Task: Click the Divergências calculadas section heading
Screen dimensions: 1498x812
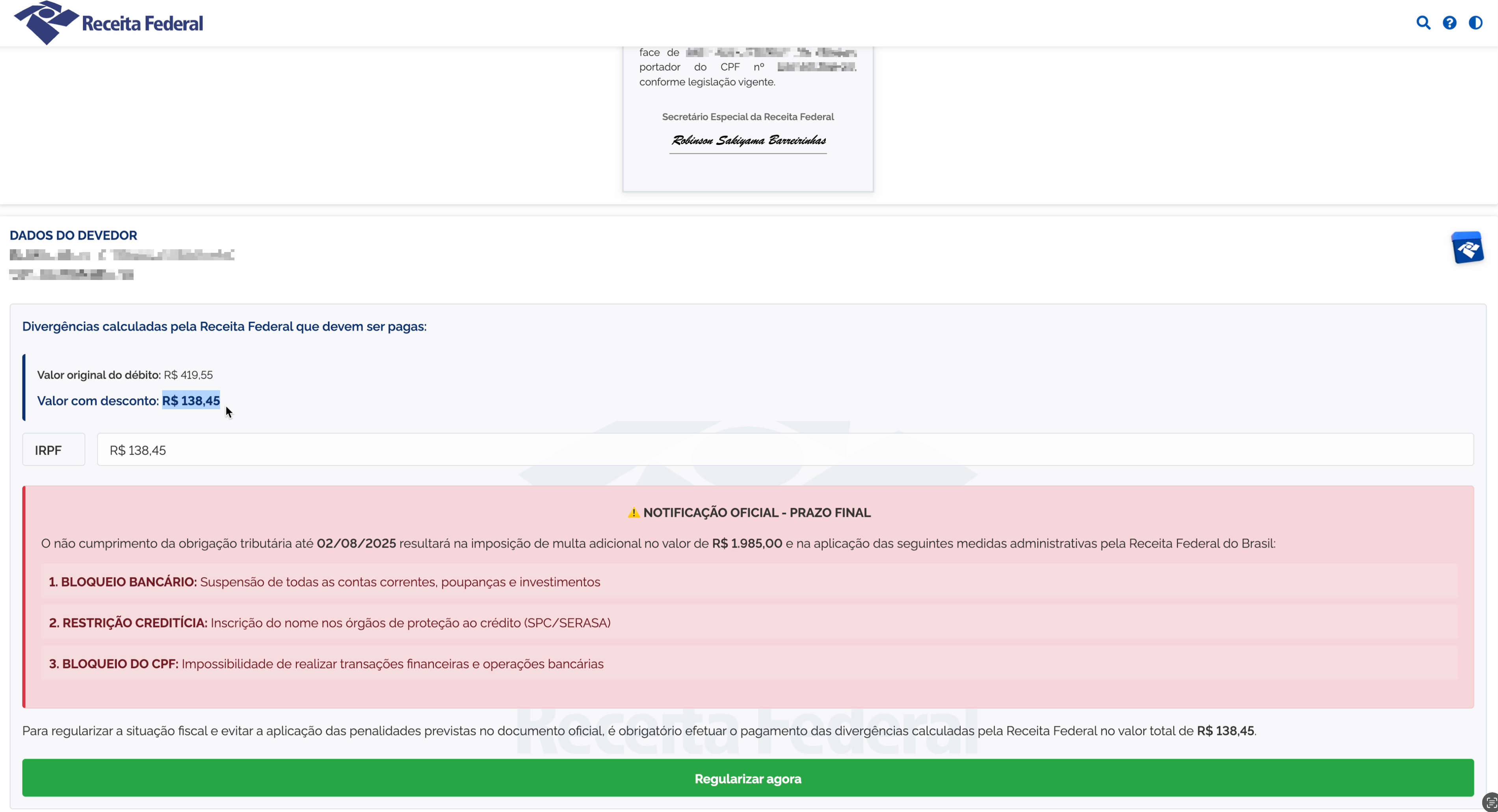Action: click(224, 327)
